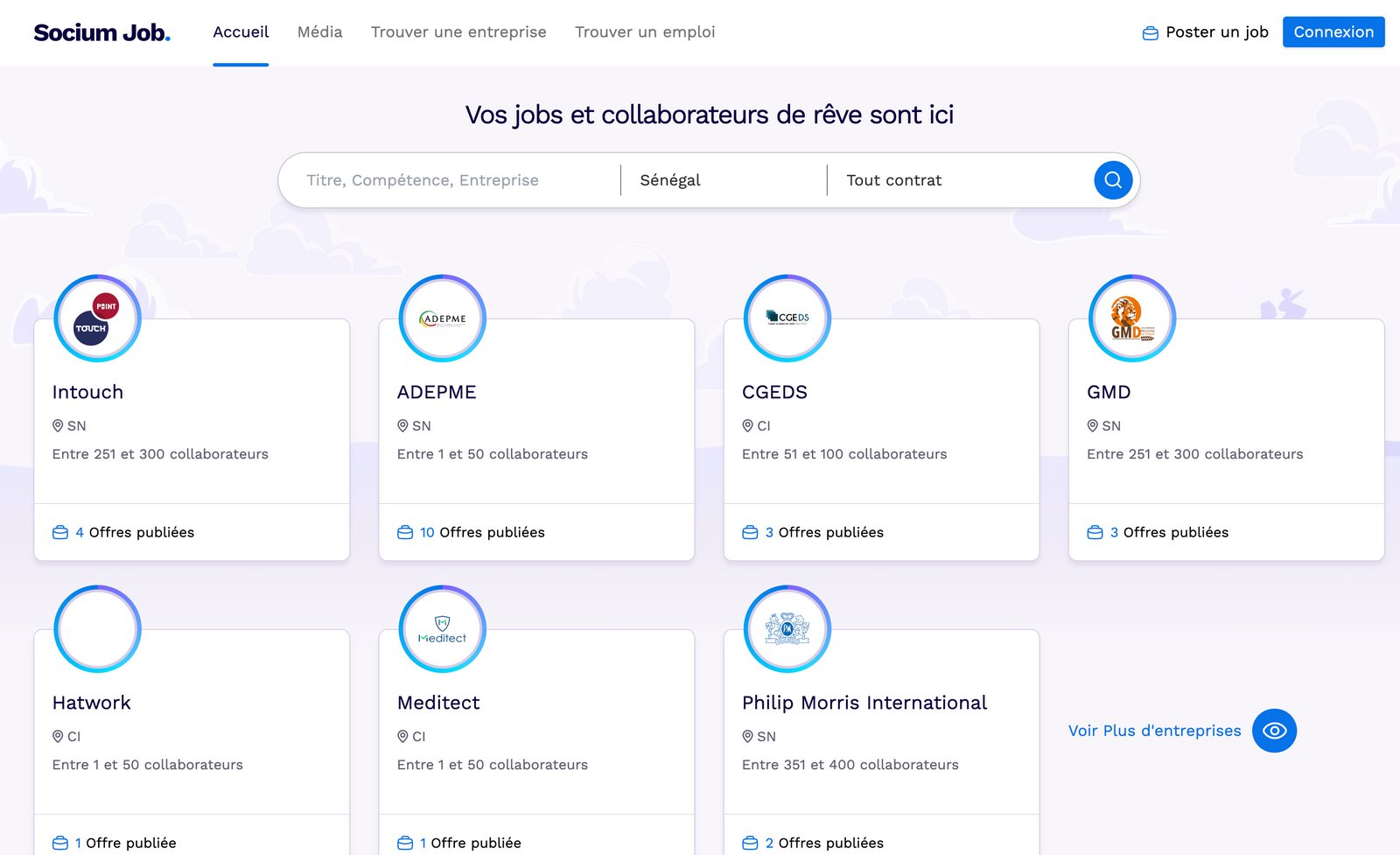Follow Voir Plus d'entreprises link
The image size is (1400, 855).
point(1154,731)
